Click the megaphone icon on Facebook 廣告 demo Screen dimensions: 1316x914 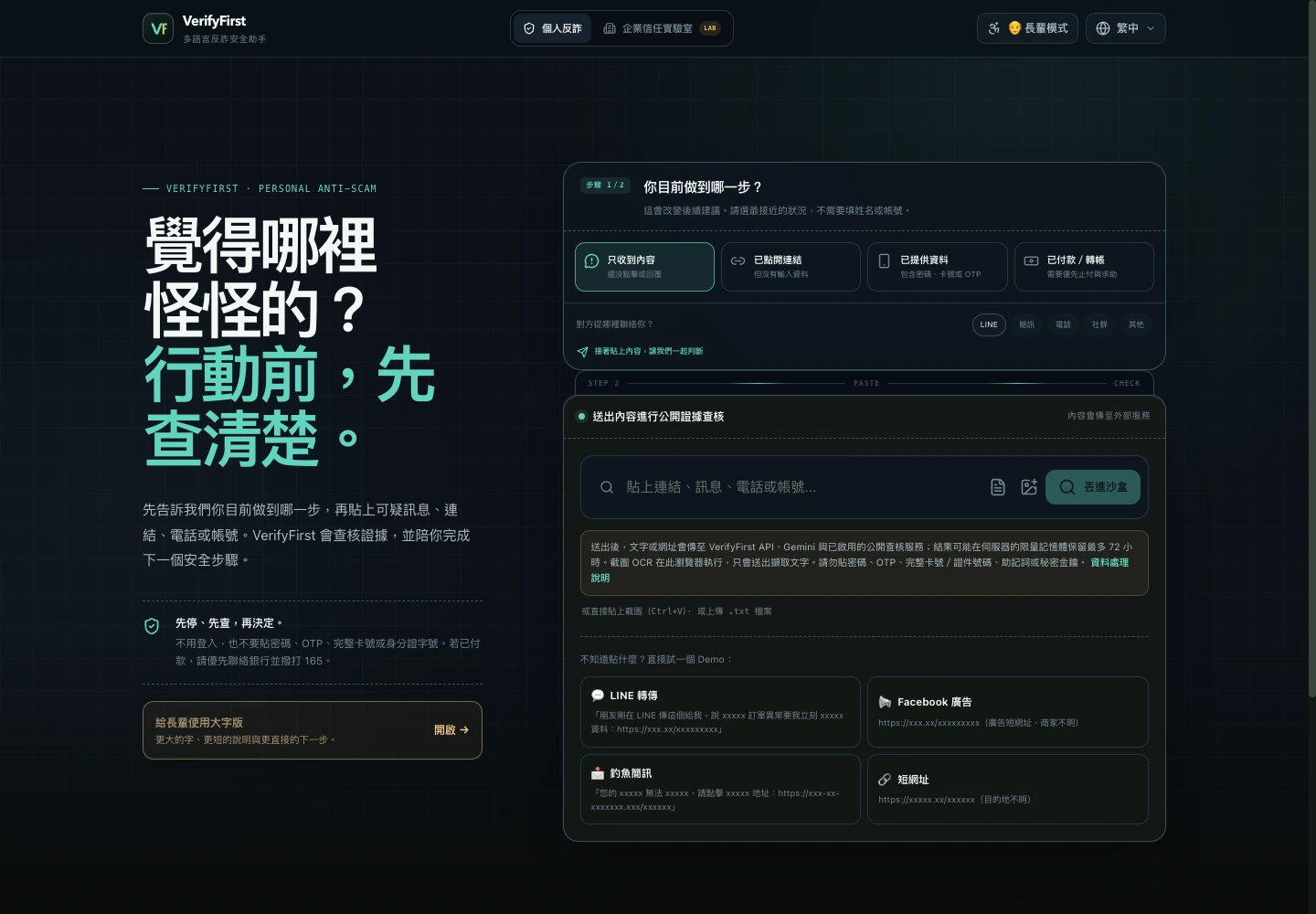885,702
